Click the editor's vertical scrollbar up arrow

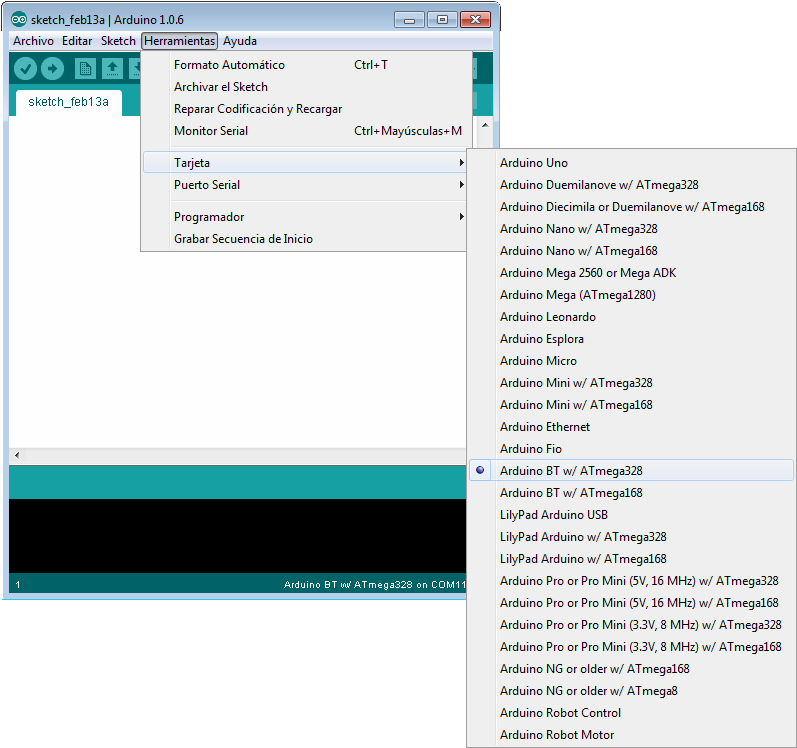(x=485, y=127)
